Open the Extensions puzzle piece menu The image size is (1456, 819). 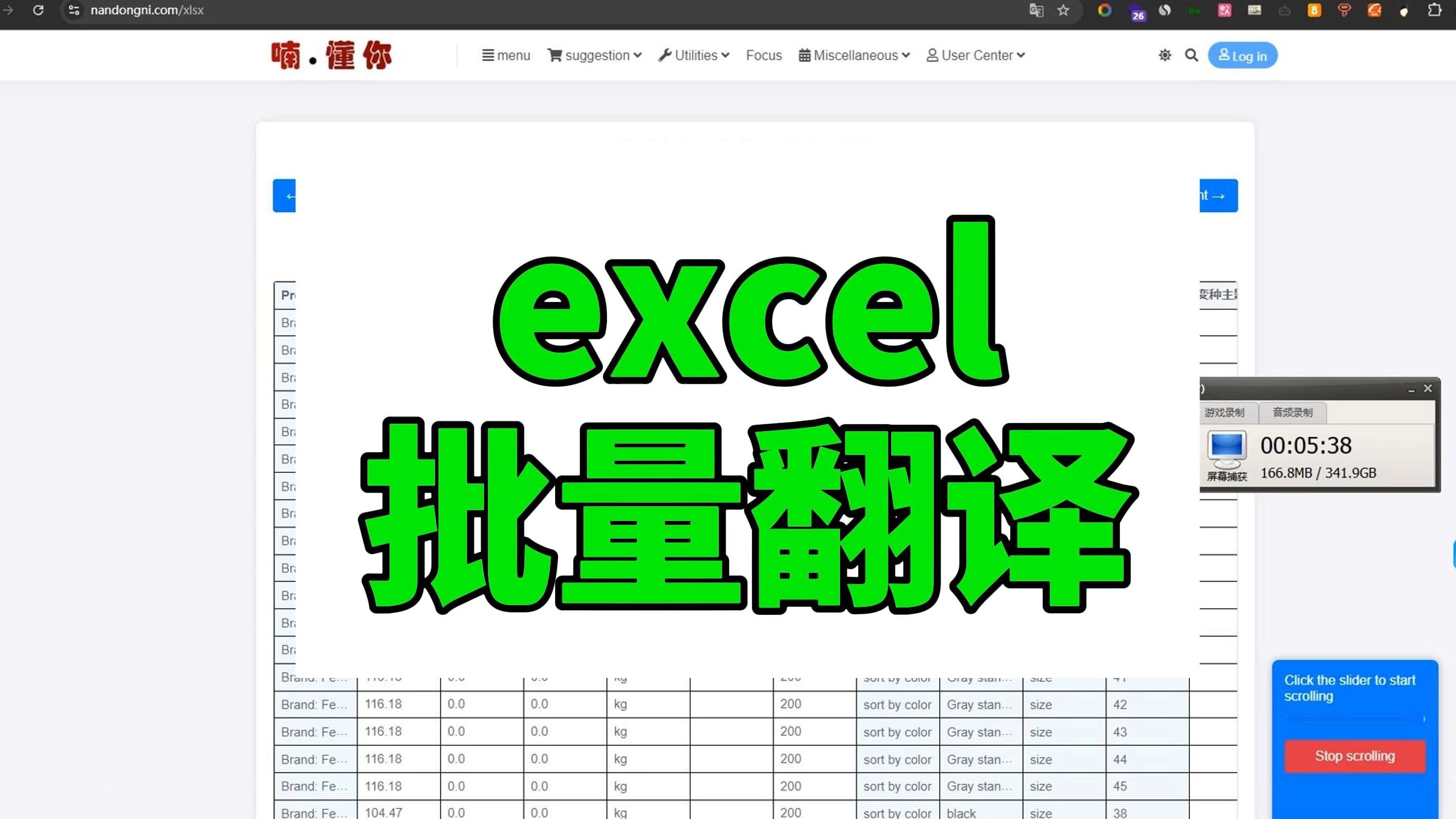pyautogui.click(x=1435, y=10)
